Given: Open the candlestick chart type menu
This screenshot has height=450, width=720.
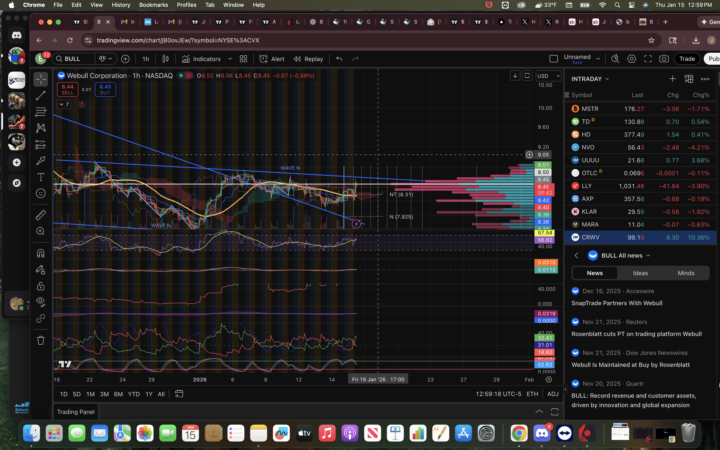Looking at the screenshot, I should [x=165, y=59].
